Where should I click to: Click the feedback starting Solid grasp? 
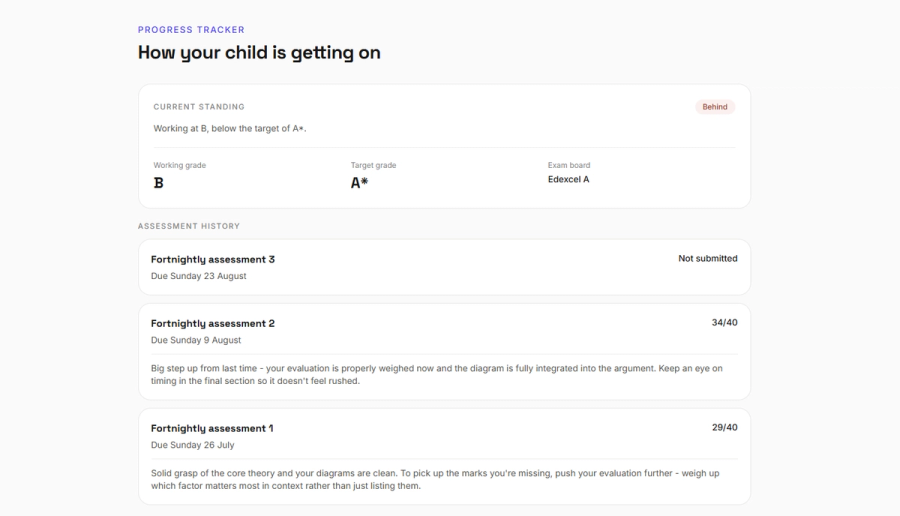click(x=435, y=480)
